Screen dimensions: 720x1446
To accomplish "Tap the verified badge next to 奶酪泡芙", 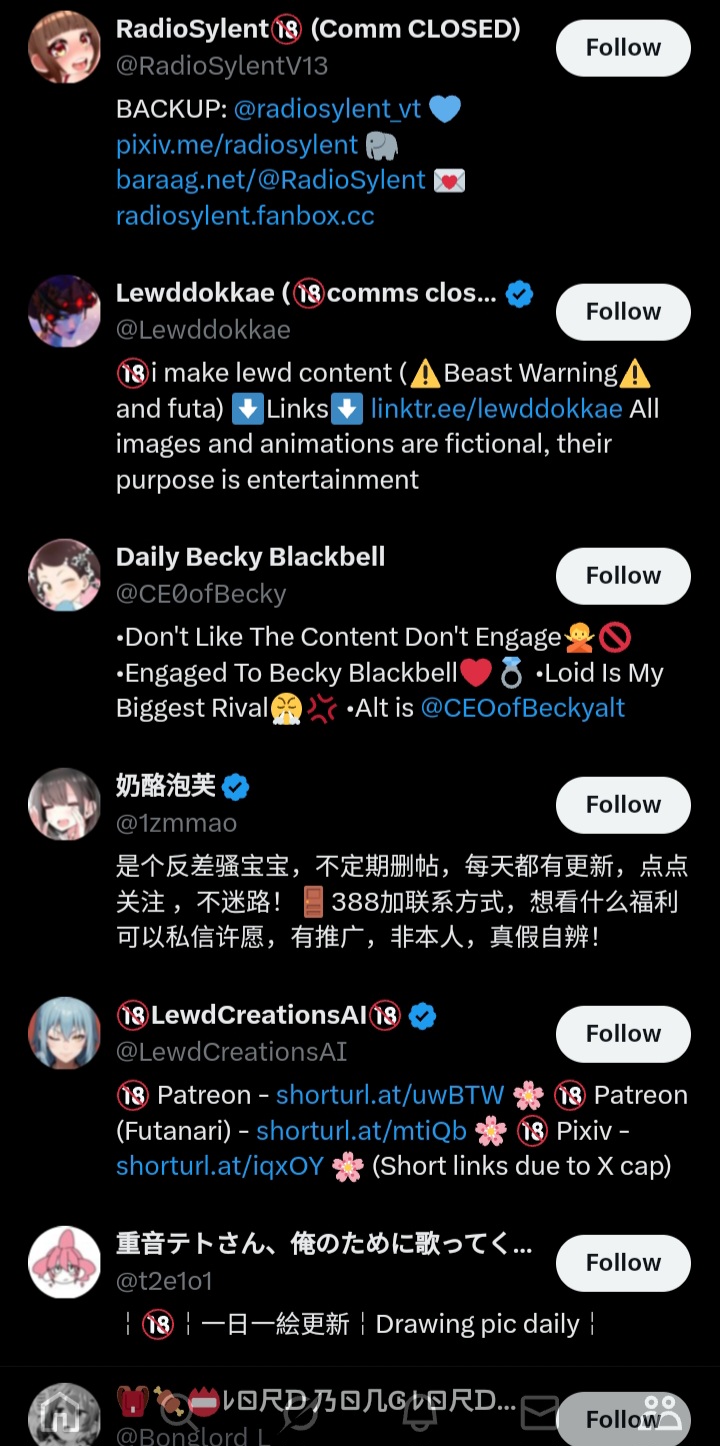I will tap(235, 788).
